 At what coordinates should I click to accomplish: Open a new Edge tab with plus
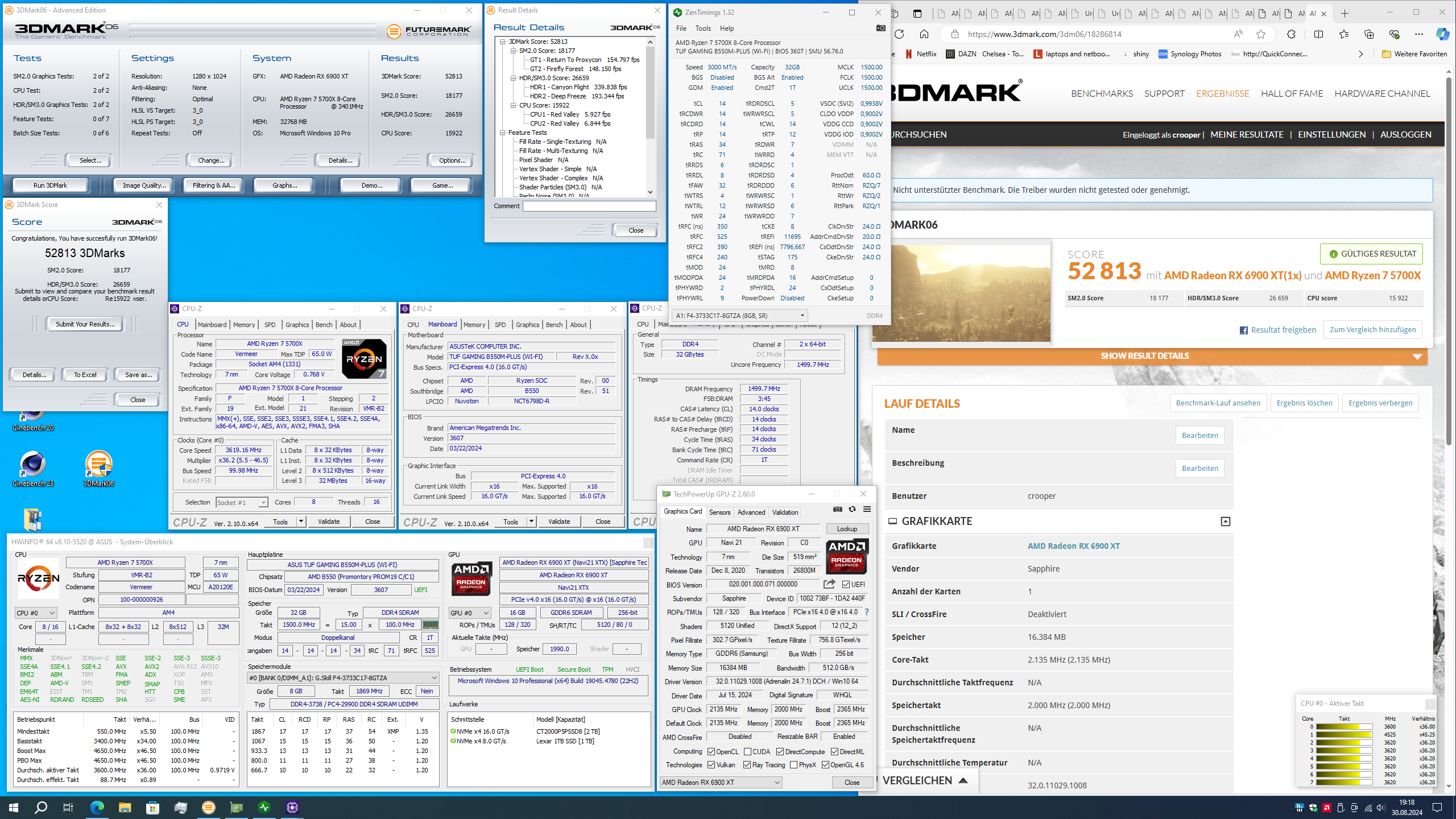point(1345,14)
